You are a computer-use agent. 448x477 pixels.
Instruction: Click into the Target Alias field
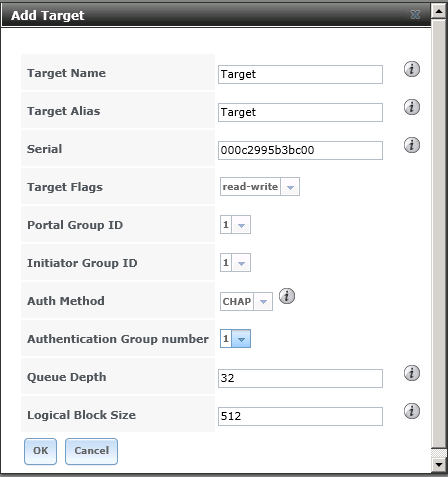300,112
